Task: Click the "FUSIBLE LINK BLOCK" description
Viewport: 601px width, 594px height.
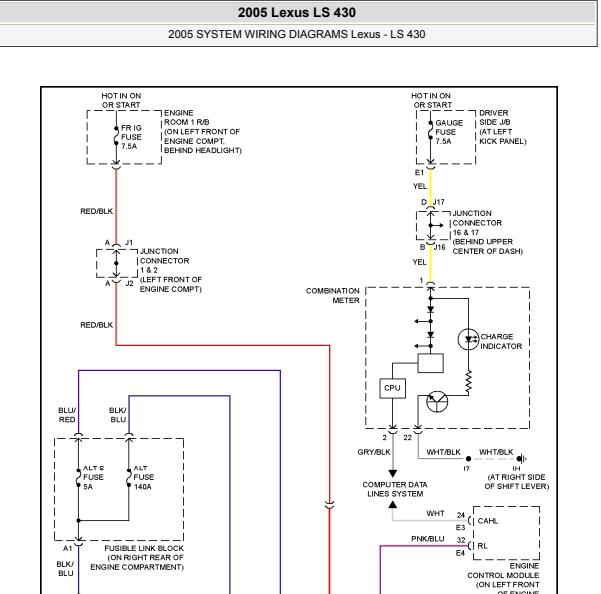Action: [137, 558]
